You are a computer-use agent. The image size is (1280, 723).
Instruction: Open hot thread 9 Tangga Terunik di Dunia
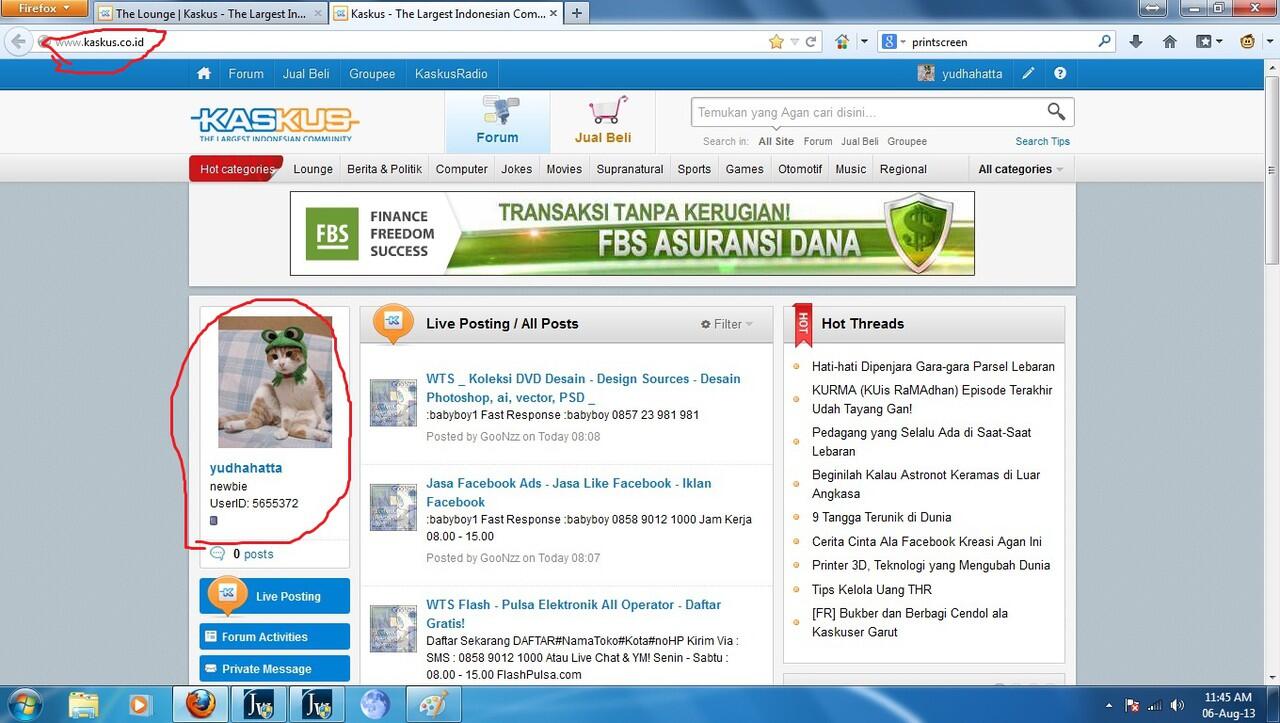coord(882,517)
